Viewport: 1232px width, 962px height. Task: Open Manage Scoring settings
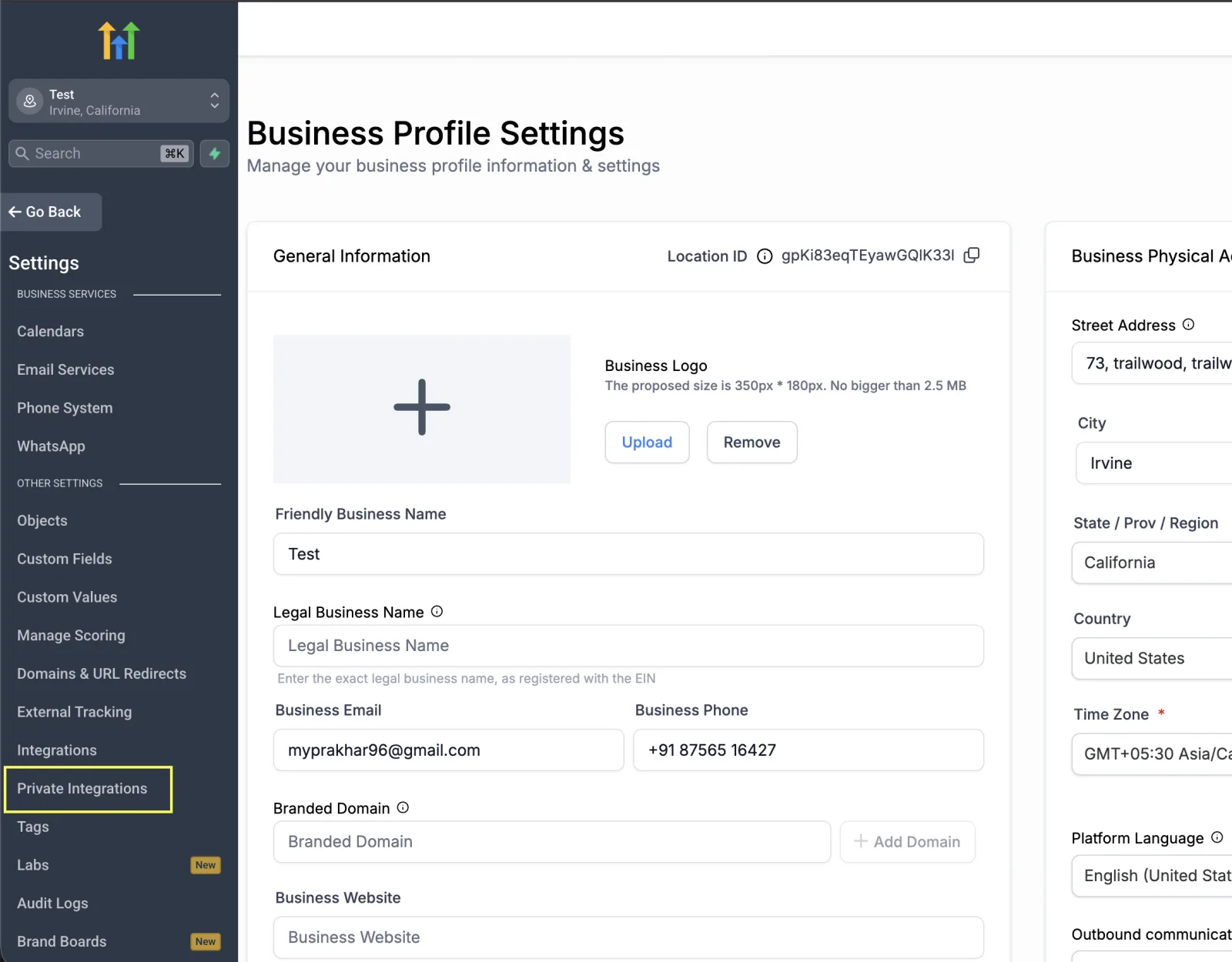(x=71, y=636)
